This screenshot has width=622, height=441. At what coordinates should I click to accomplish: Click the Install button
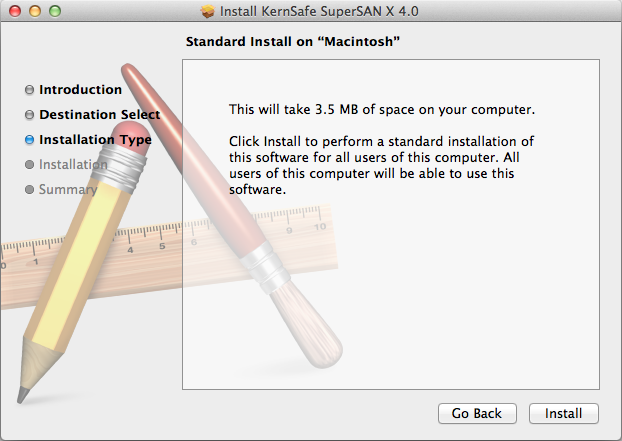564,414
